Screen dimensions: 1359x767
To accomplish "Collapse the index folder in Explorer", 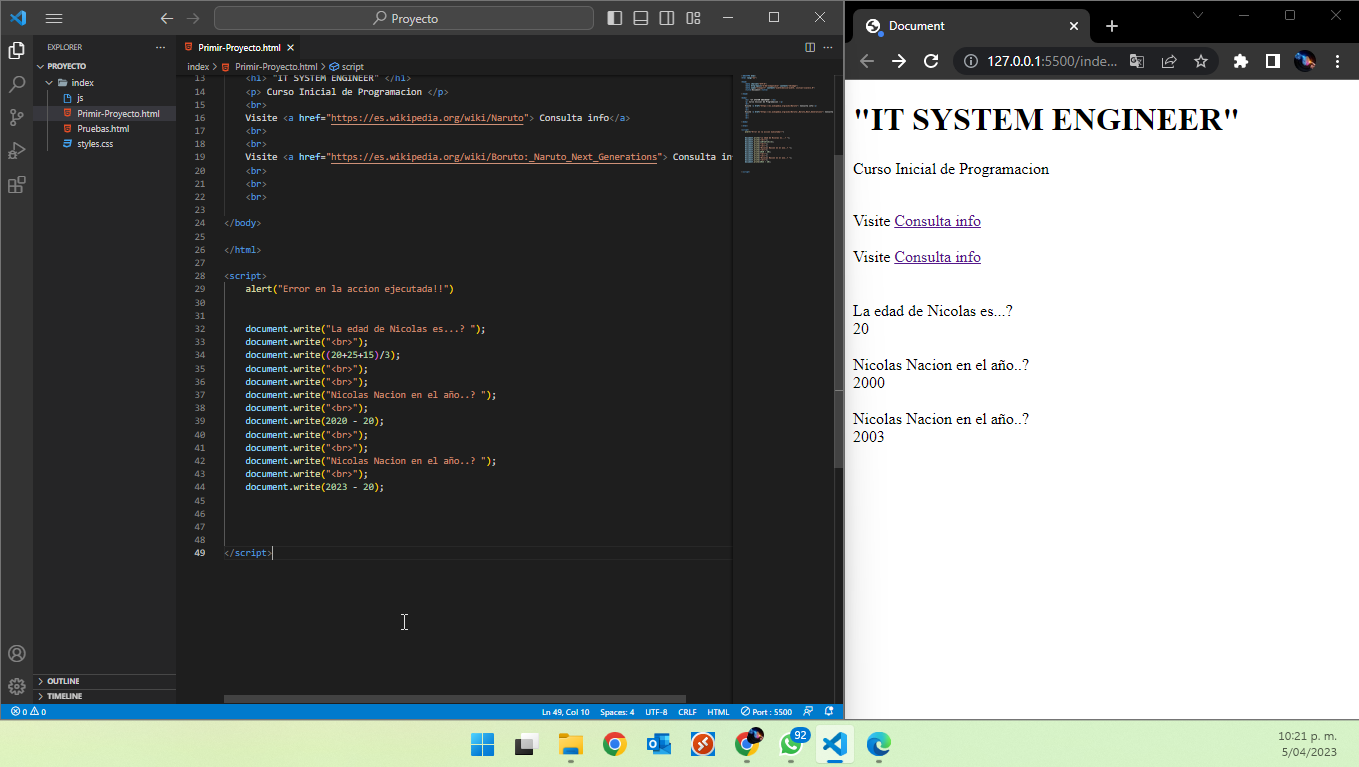I will pyautogui.click(x=105, y=83).
